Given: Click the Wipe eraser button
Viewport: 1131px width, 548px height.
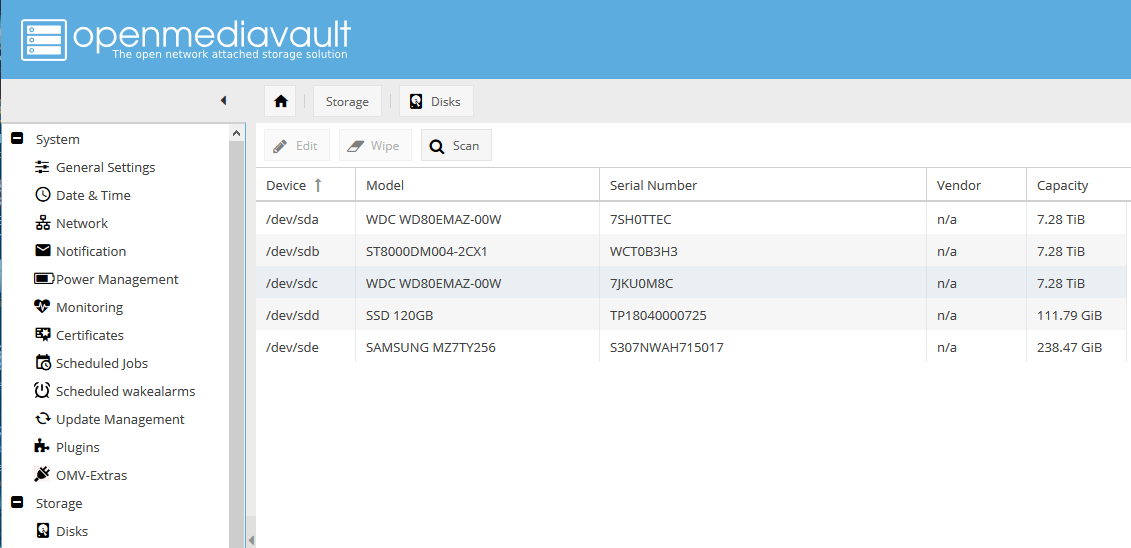Looking at the screenshot, I should [x=374, y=146].
